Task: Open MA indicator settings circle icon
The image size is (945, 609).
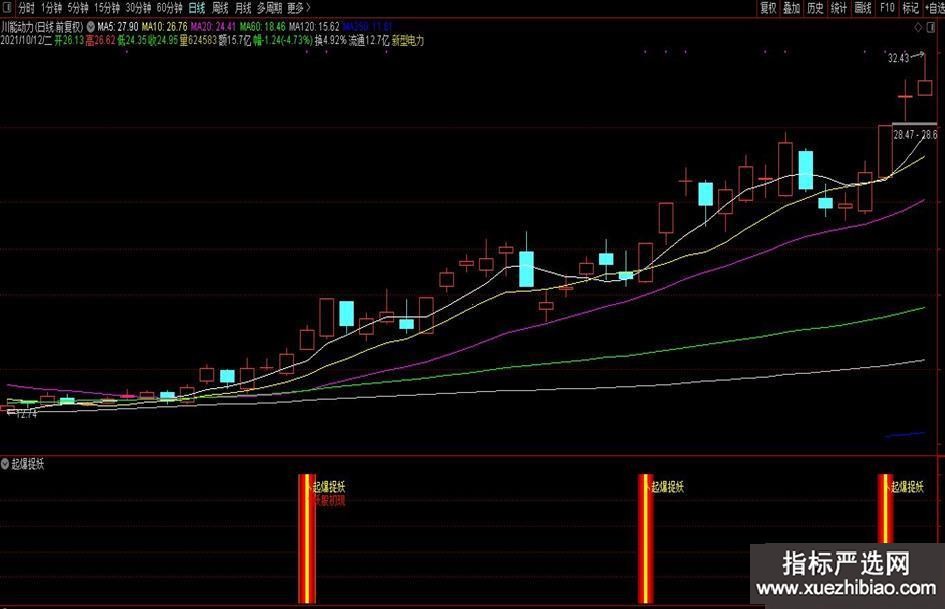Action: coord(90,27)
